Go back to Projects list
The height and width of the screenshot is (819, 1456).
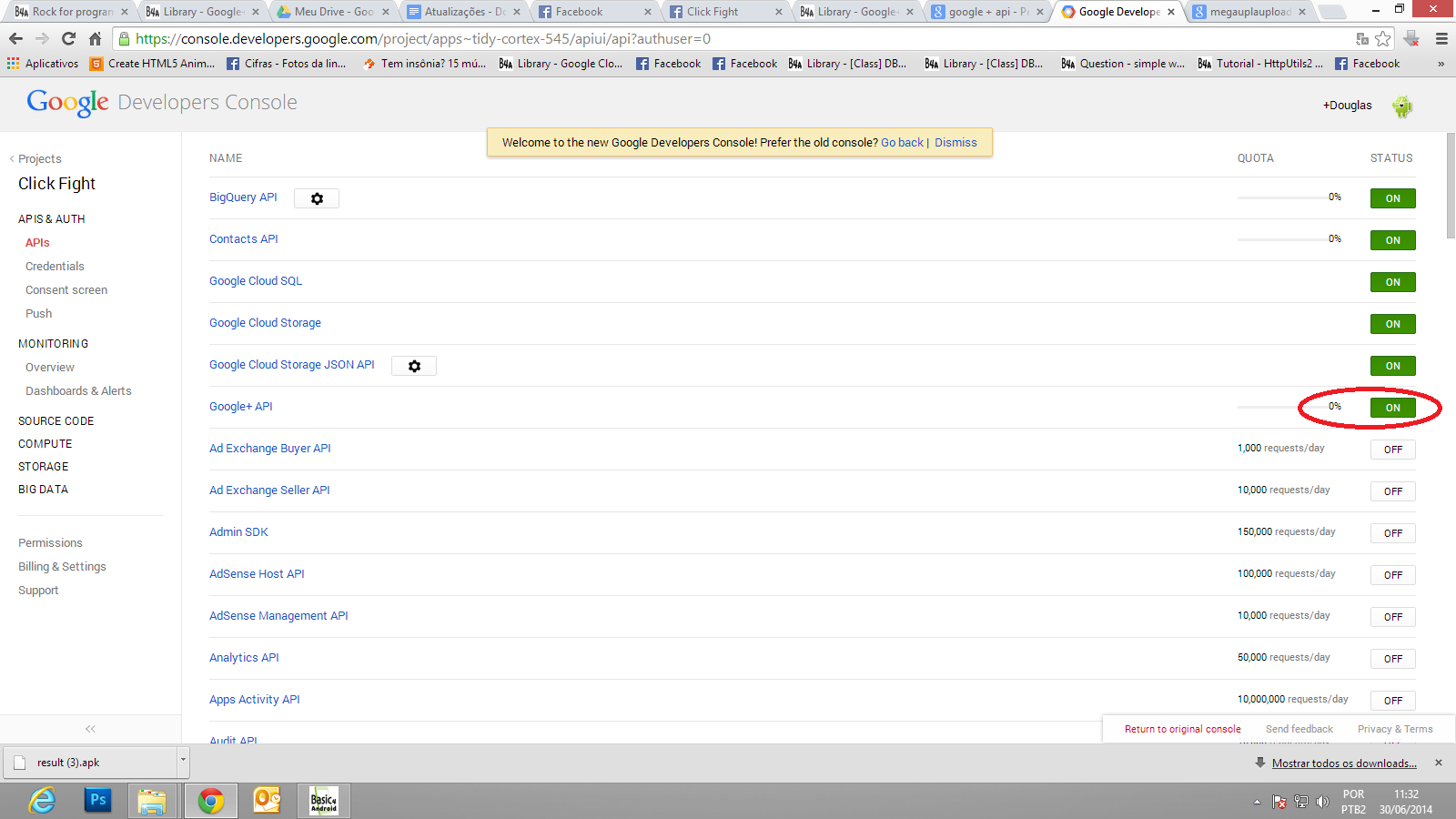coord(35,159)
